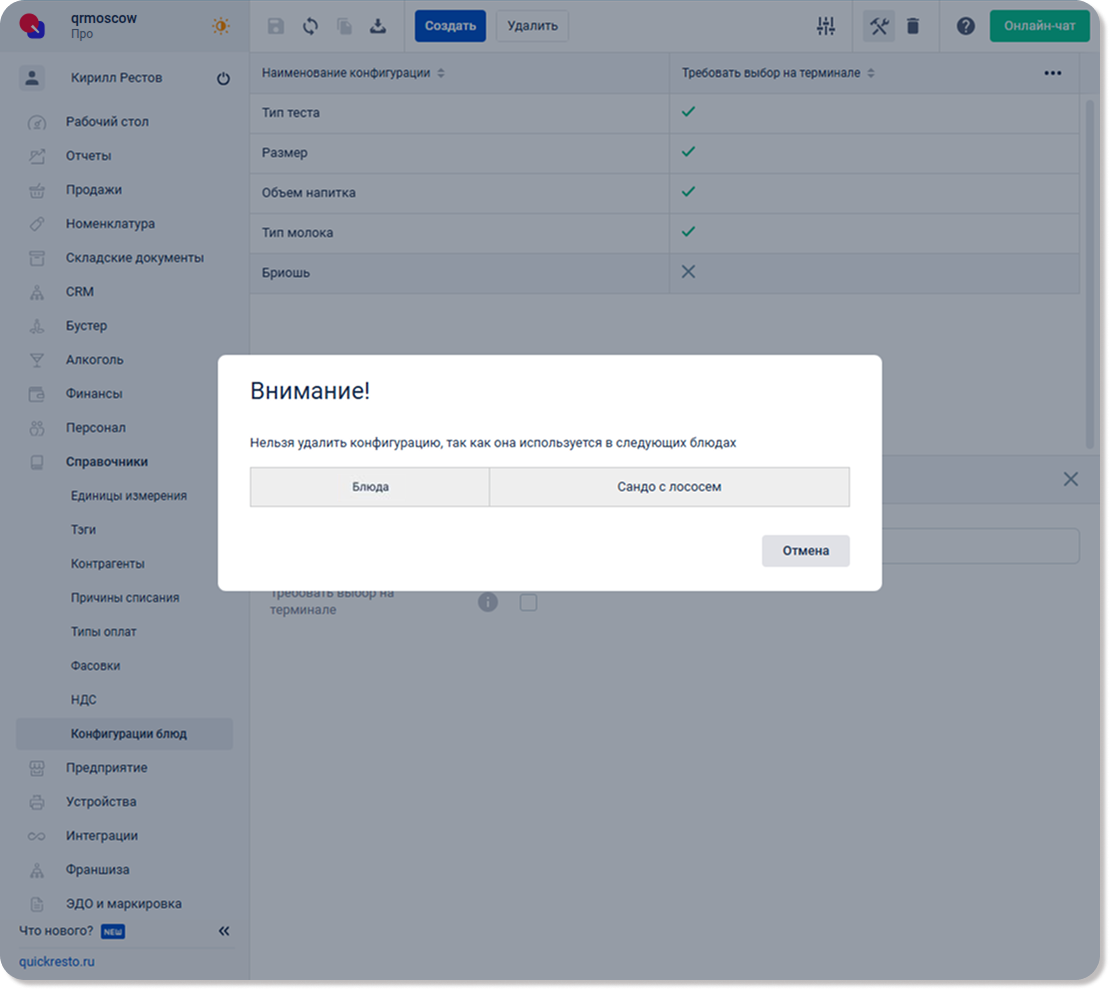The height and width of the screenshot is (989, 1109).
Task: Click the Блюда cell in dialog
Action: pyautogui.click(x=370, y=487)
